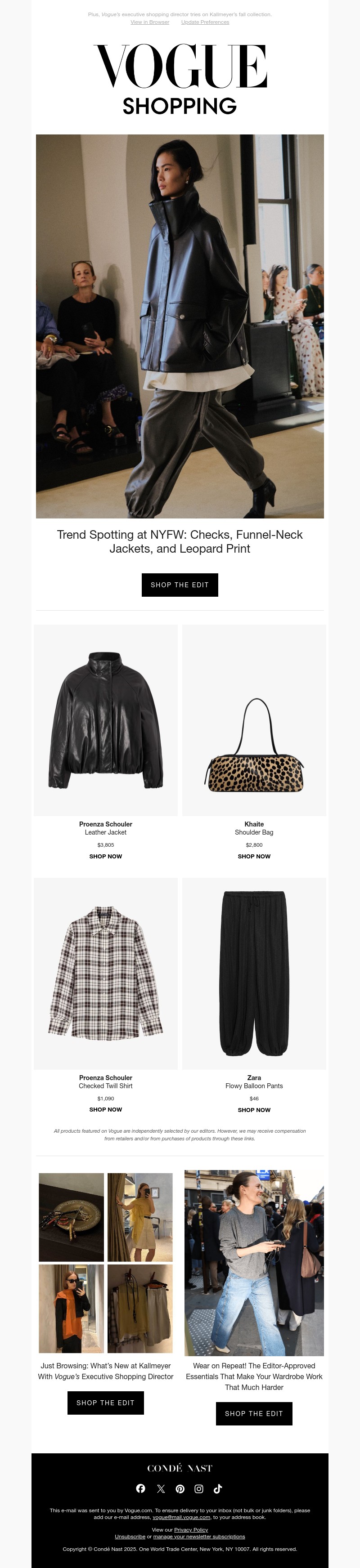Open the Update Preferences link
The image size is (360, 1568).
click(205, 22)
